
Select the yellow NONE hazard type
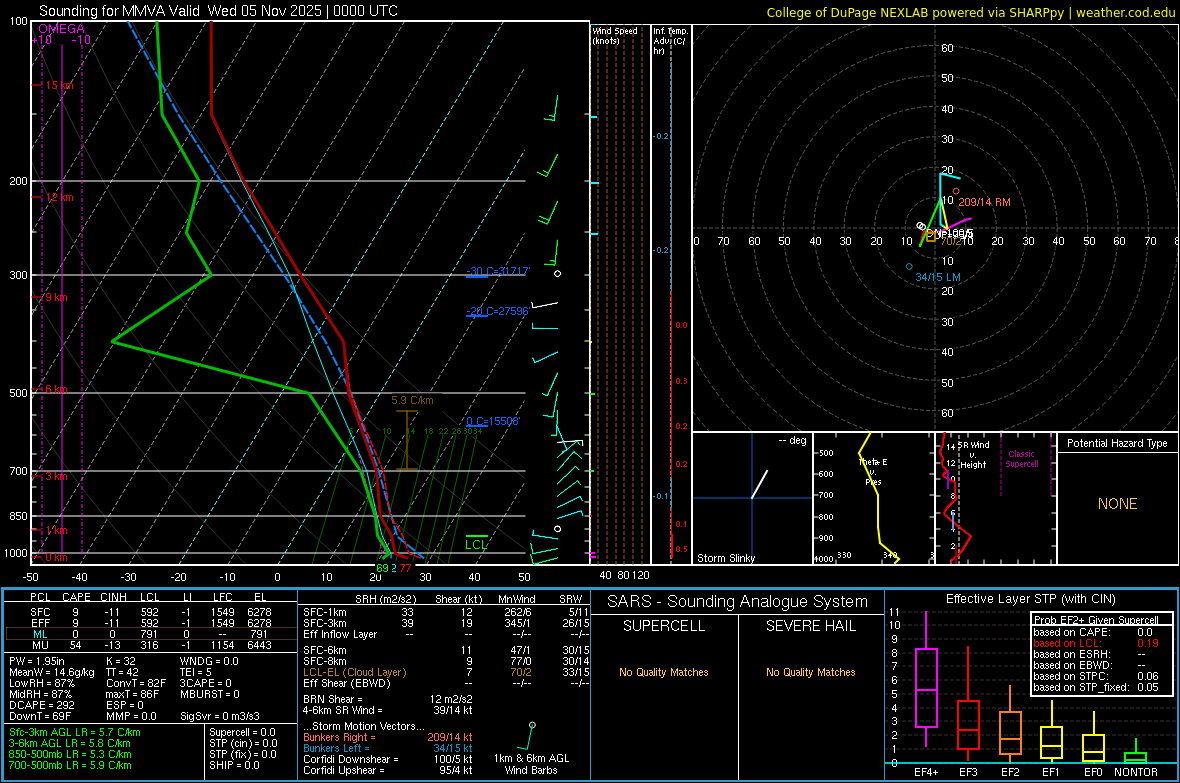(1118, 504)
